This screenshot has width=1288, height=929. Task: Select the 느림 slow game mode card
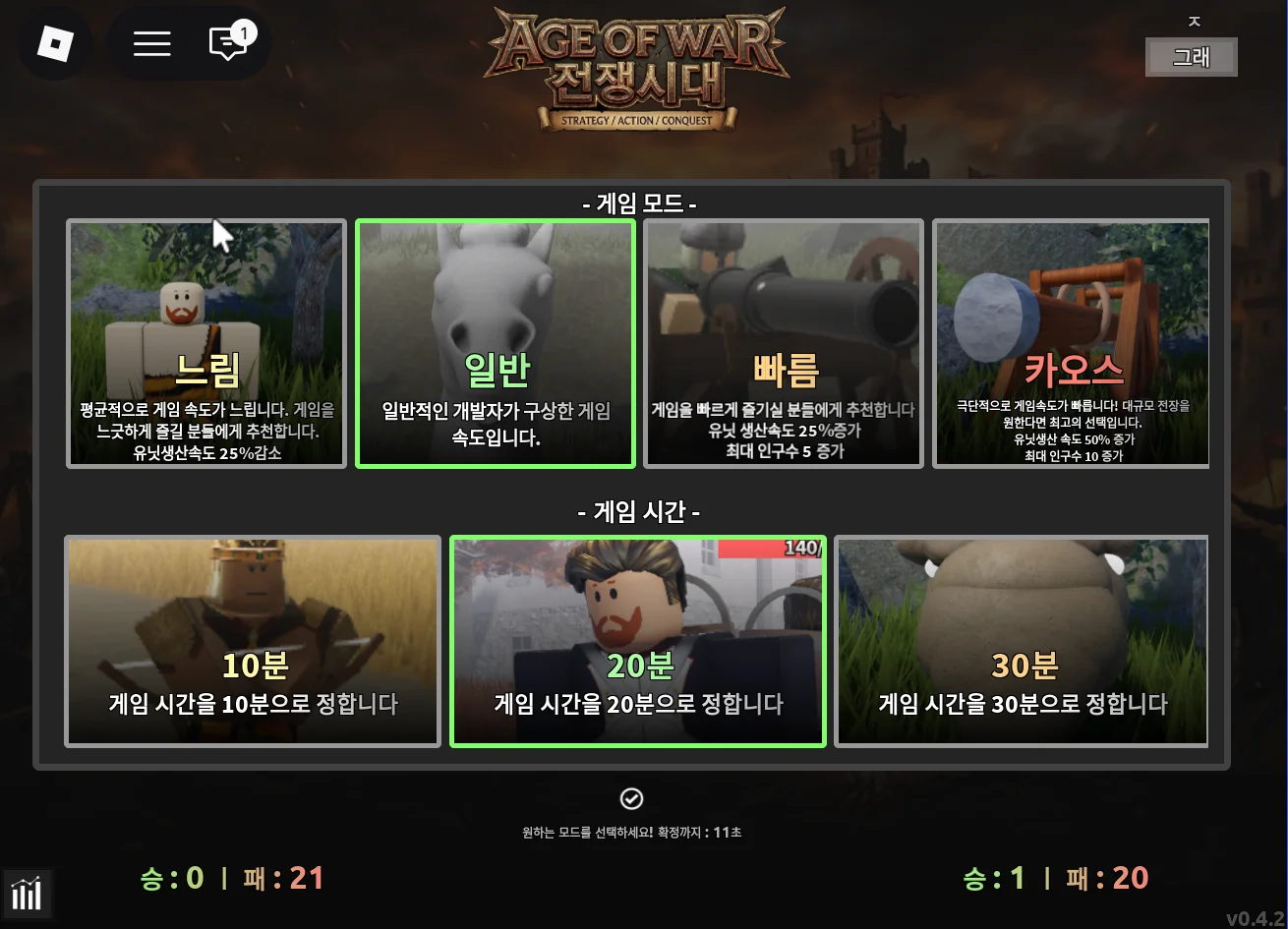point(206,343)
